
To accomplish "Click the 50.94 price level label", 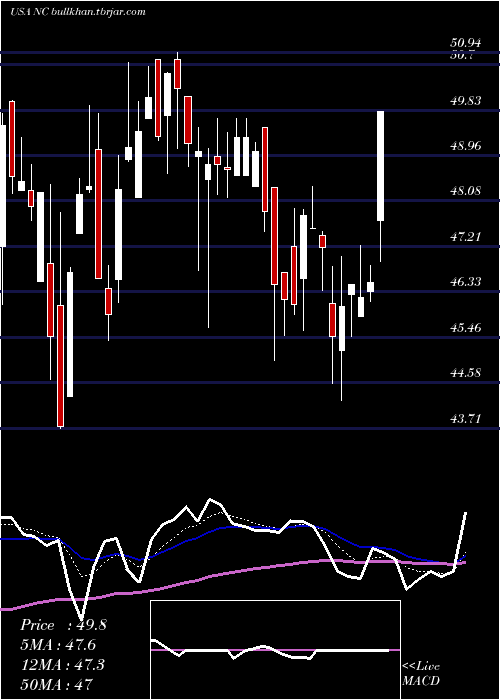I will (x=466, y=43).
